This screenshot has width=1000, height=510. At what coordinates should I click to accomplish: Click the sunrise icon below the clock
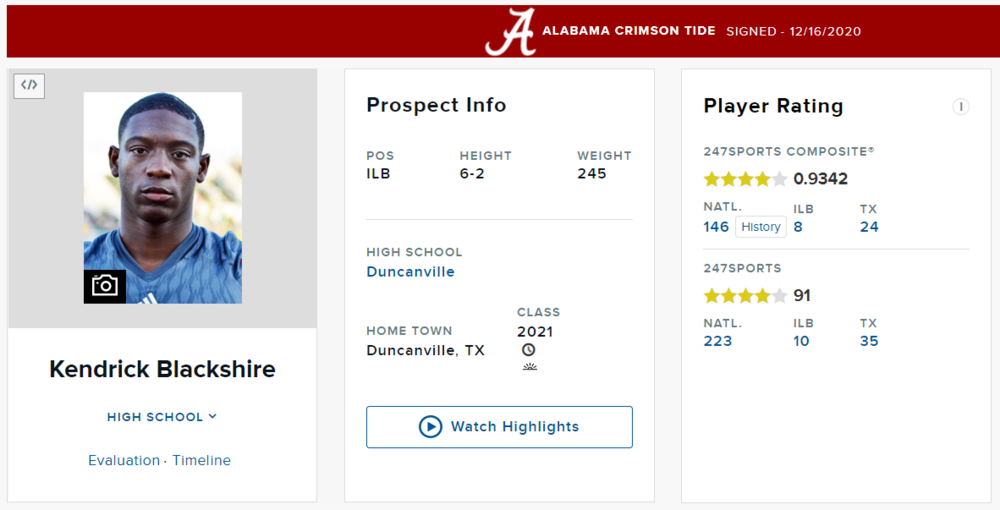(x=529, y=367)
